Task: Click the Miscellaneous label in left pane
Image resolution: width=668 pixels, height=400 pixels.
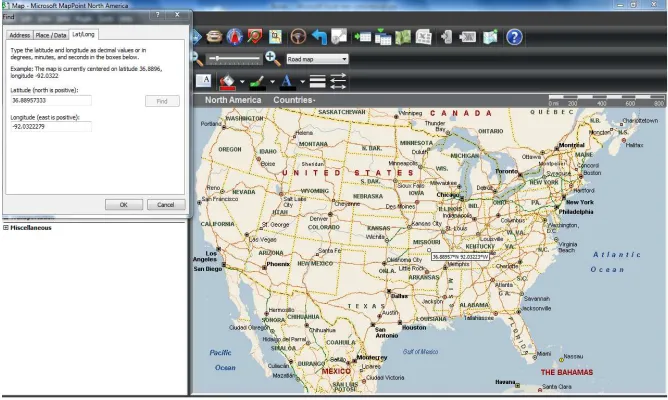Action: point(31,227)
